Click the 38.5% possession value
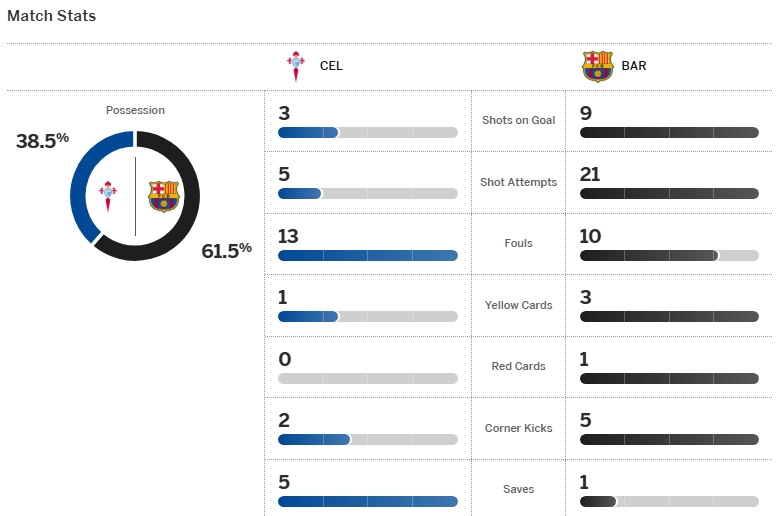 [x=42, y=141]
